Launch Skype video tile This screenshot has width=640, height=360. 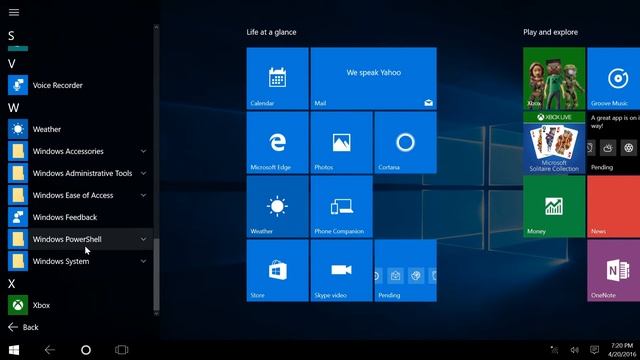pos(342,271)
